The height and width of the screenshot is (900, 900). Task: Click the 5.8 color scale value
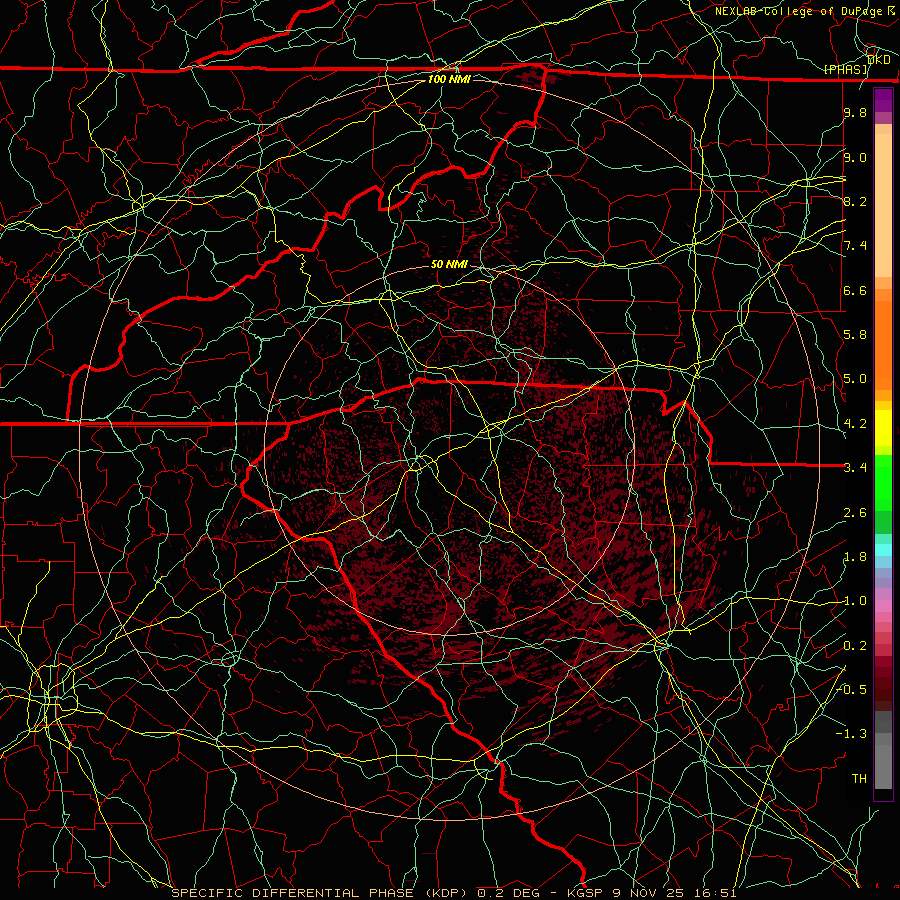tap(855, 335)
